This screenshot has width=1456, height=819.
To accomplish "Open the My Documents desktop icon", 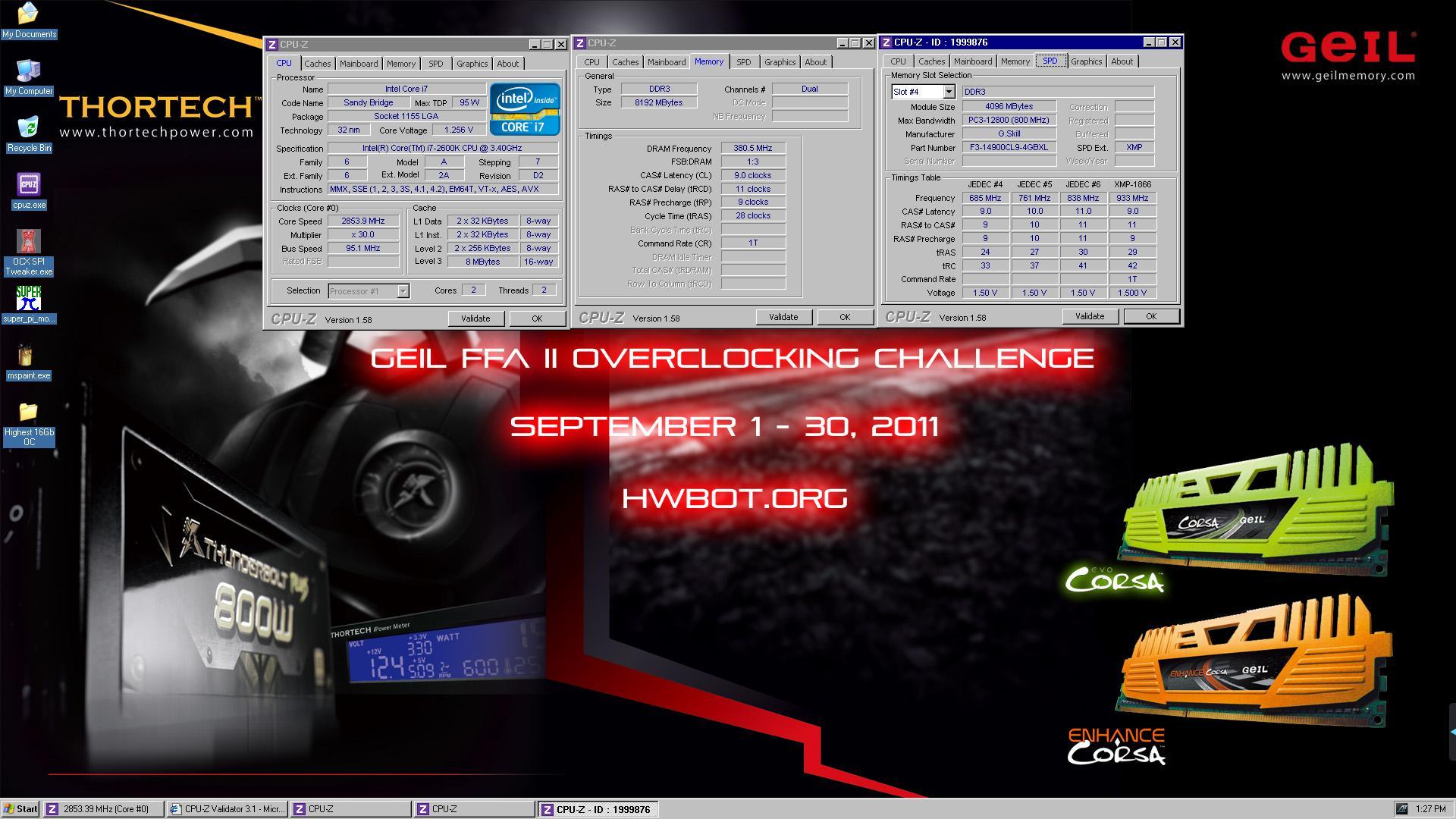I will 29,20.
